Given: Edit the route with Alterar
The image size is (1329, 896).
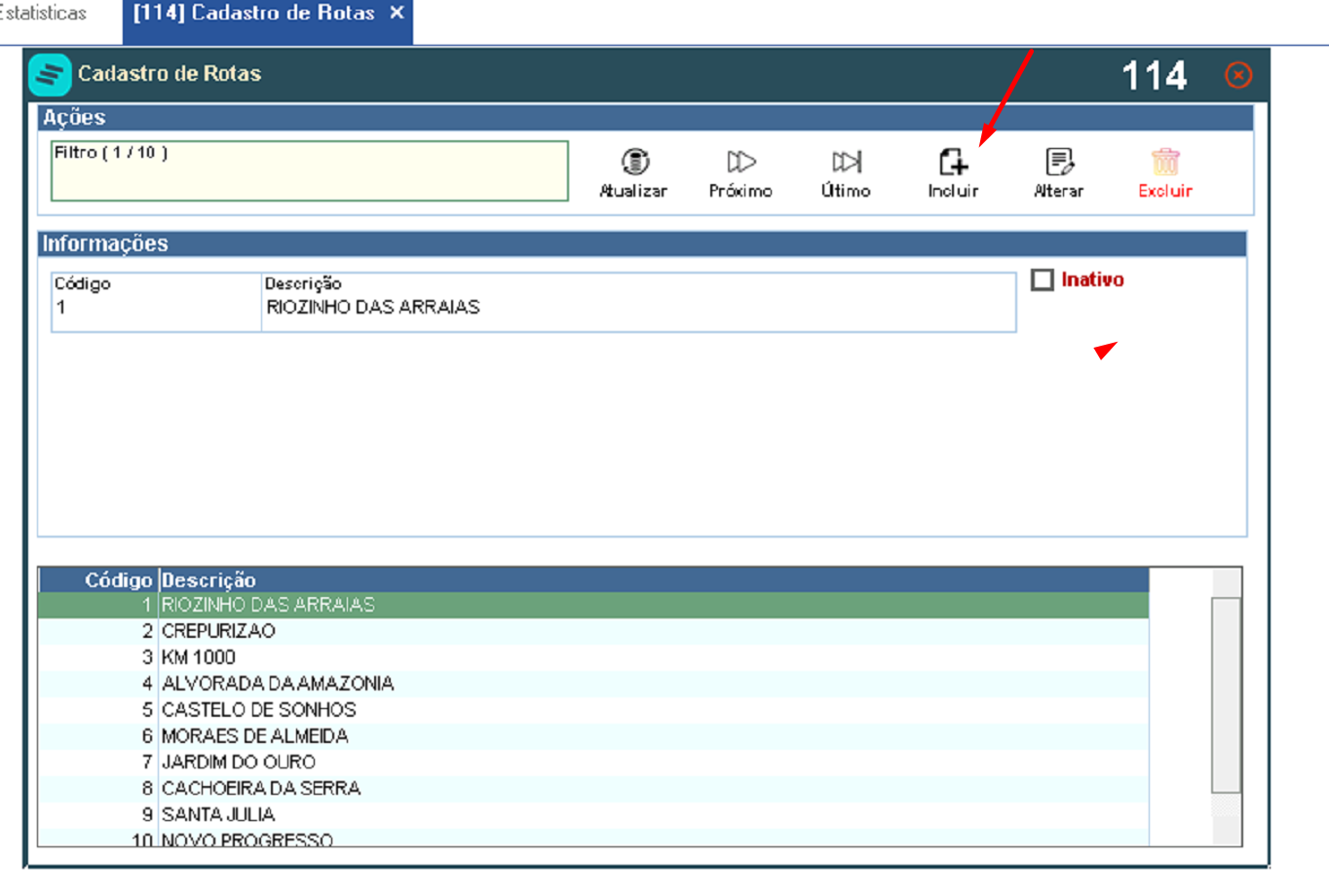Looking at the screenshot, I should point(1058,173).
